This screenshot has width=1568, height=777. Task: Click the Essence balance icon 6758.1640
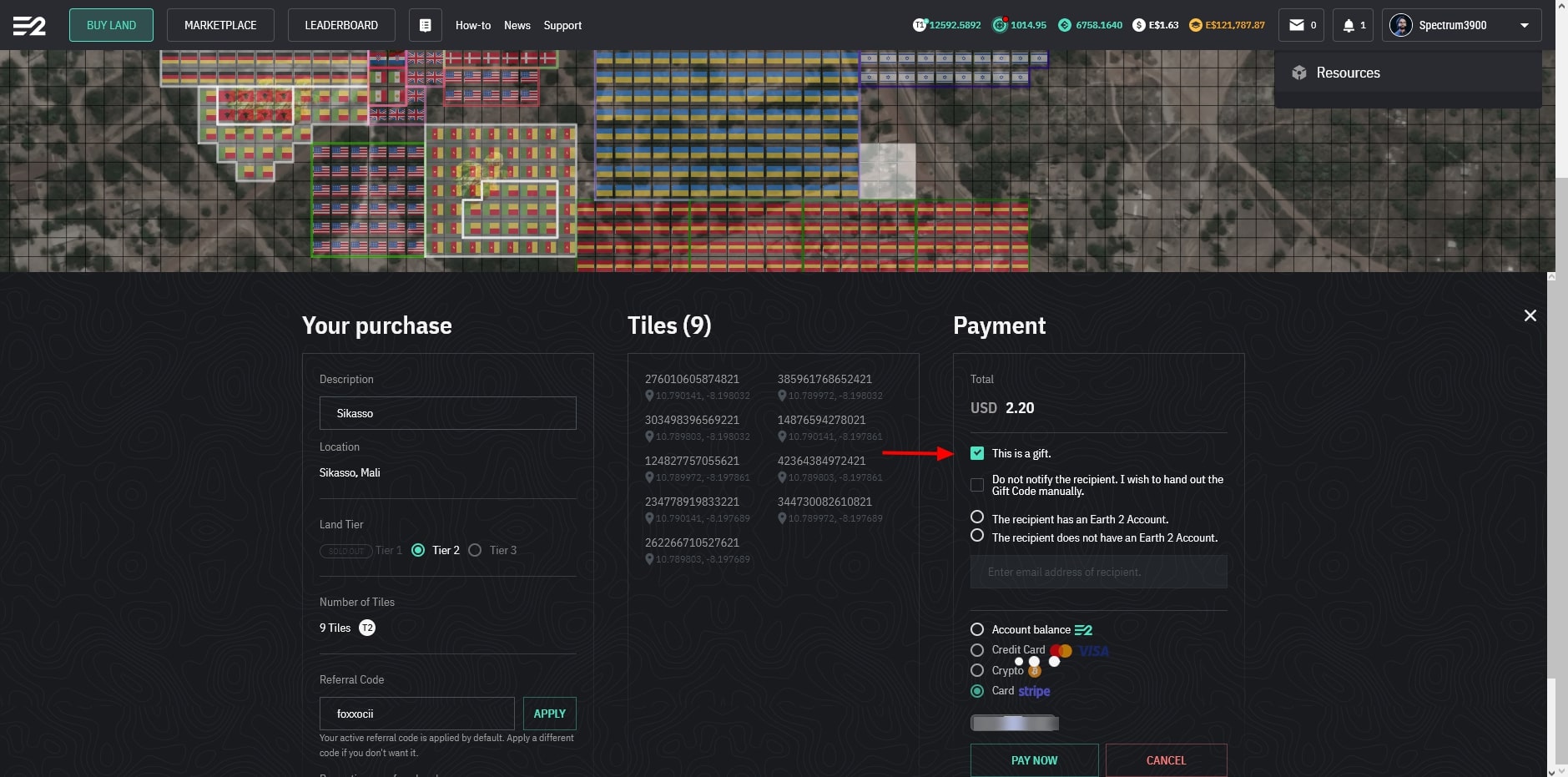pyautogui.click(x=1064, y=25)
